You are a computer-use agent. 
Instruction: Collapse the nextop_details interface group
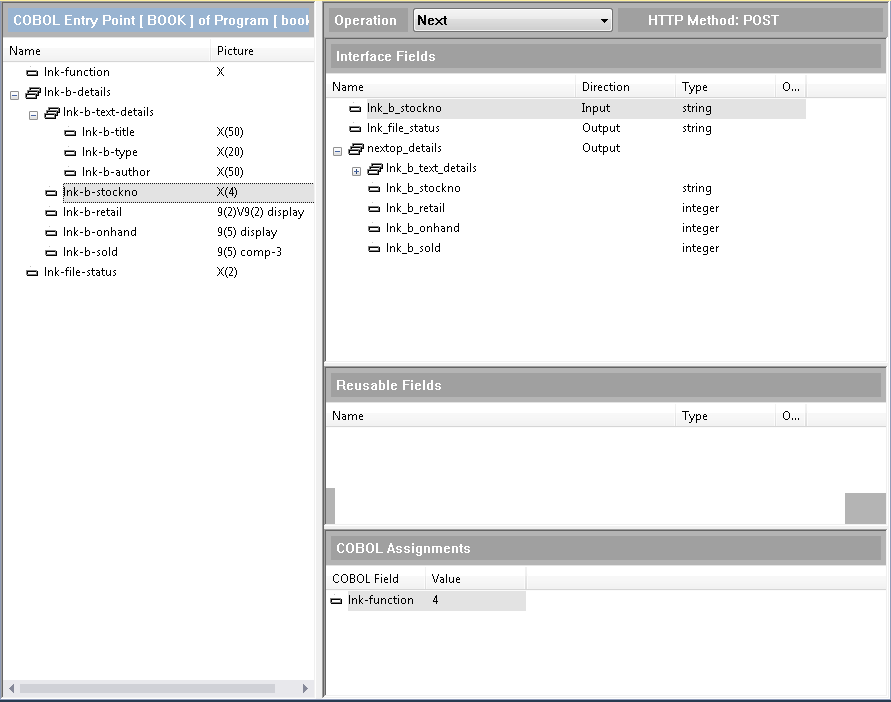(338, 149)
